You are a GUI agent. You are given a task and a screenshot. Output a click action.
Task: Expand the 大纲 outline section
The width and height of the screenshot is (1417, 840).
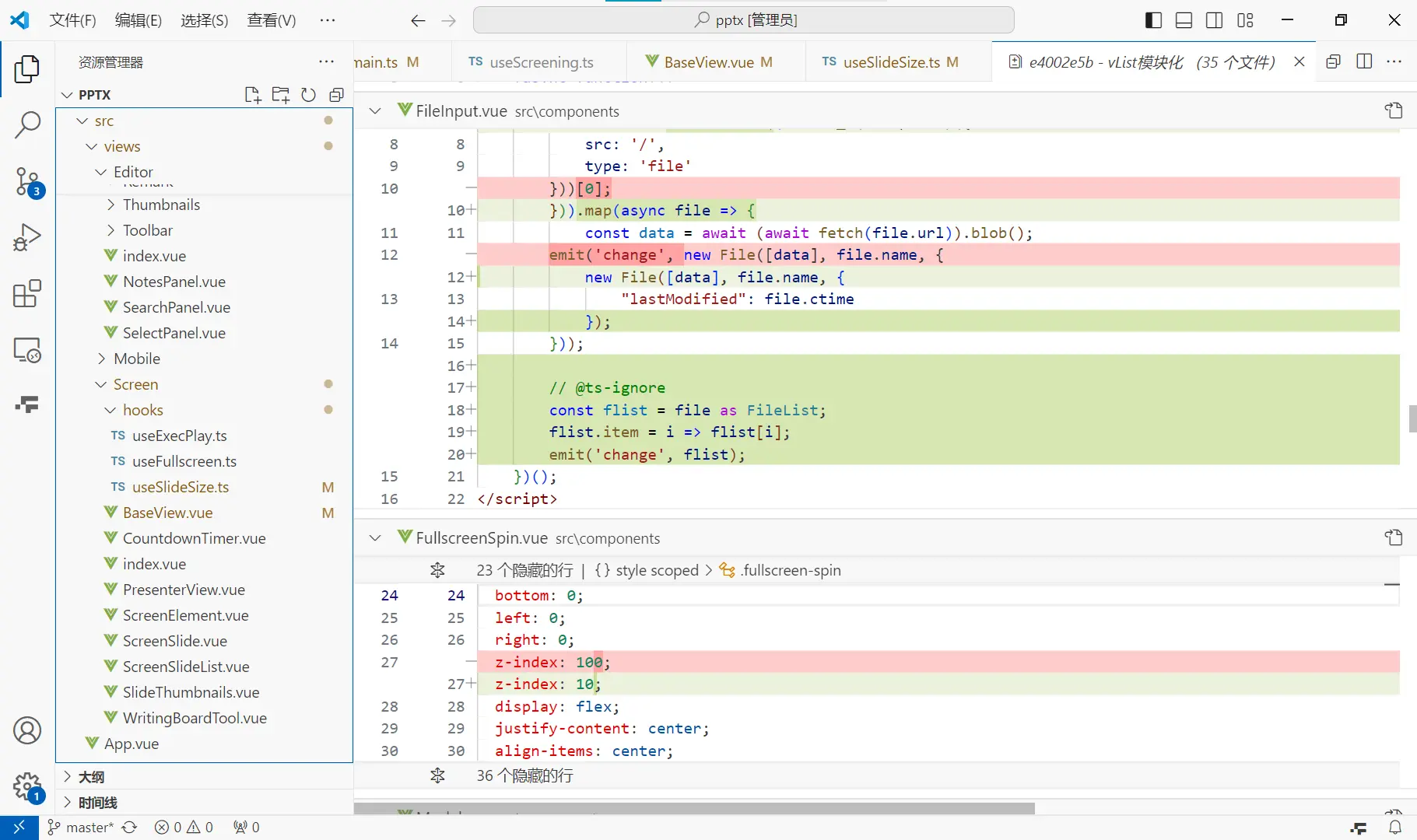tap(205, 776)
